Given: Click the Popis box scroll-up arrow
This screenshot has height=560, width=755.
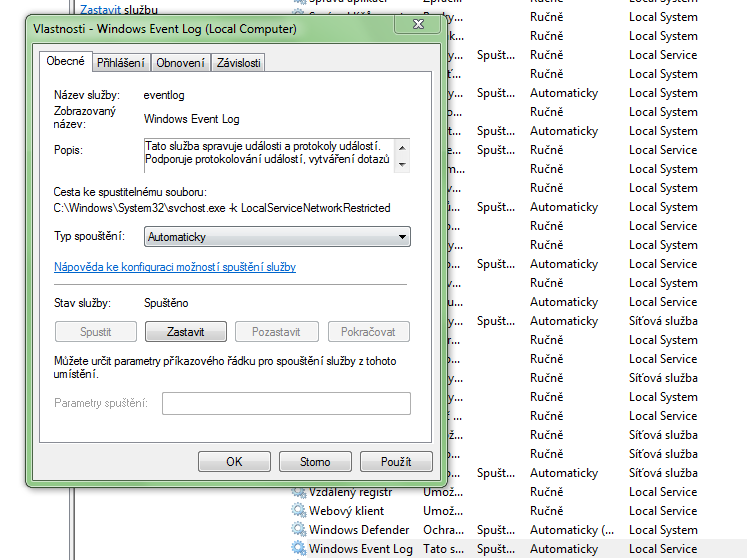Looking at the screenshot, I should pos(402,148).
